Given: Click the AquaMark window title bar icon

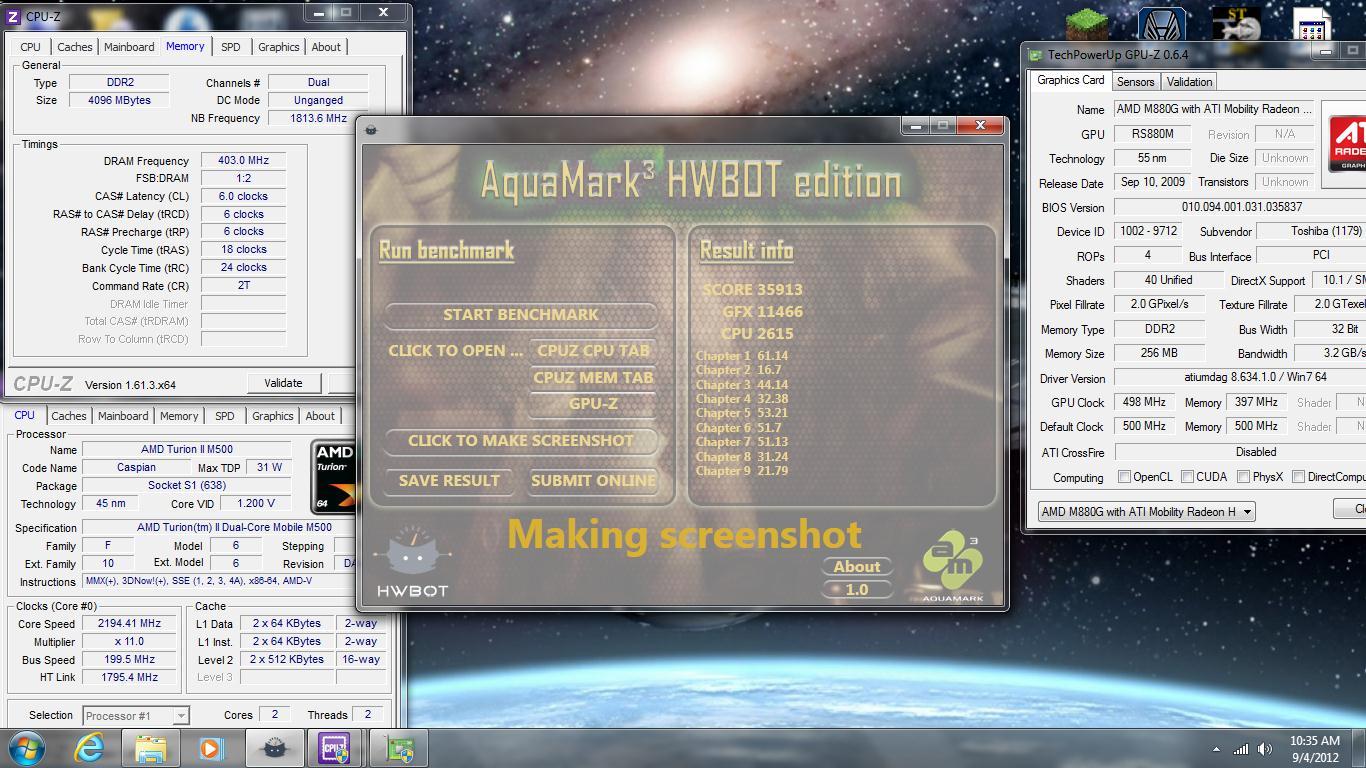Looking at the screenshot, I should tap(371, 129).
